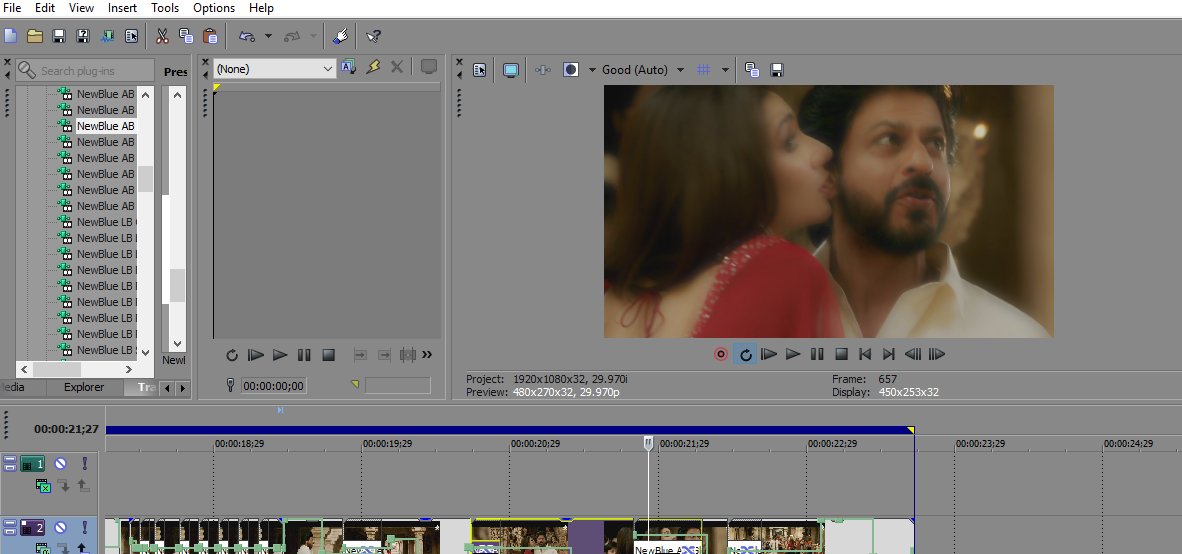Mute video track 1
Viewport: 1182px width, 554px height.
click(x=60, y=464)
